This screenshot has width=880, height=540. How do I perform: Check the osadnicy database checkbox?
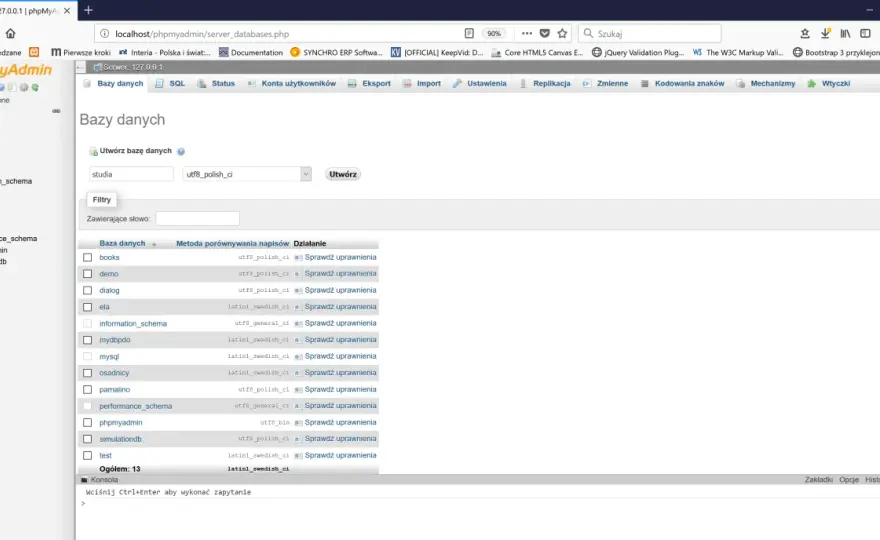point(88,373)
